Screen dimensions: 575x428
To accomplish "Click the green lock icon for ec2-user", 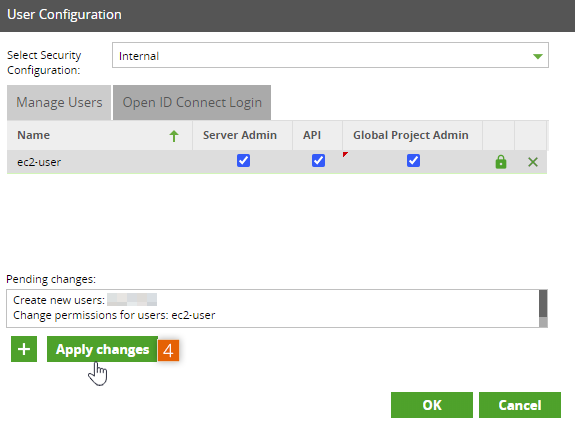I will pos(501,161).
